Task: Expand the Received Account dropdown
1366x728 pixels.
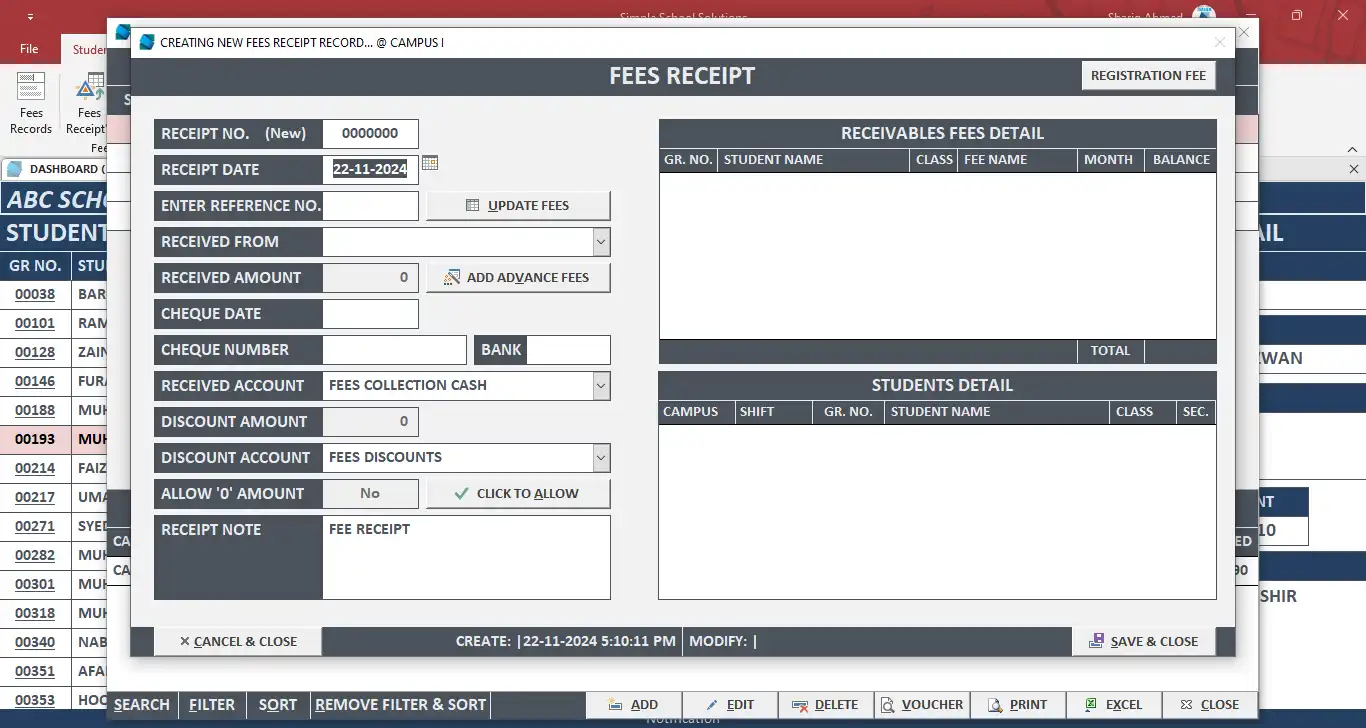Action: tap(600, 385)
